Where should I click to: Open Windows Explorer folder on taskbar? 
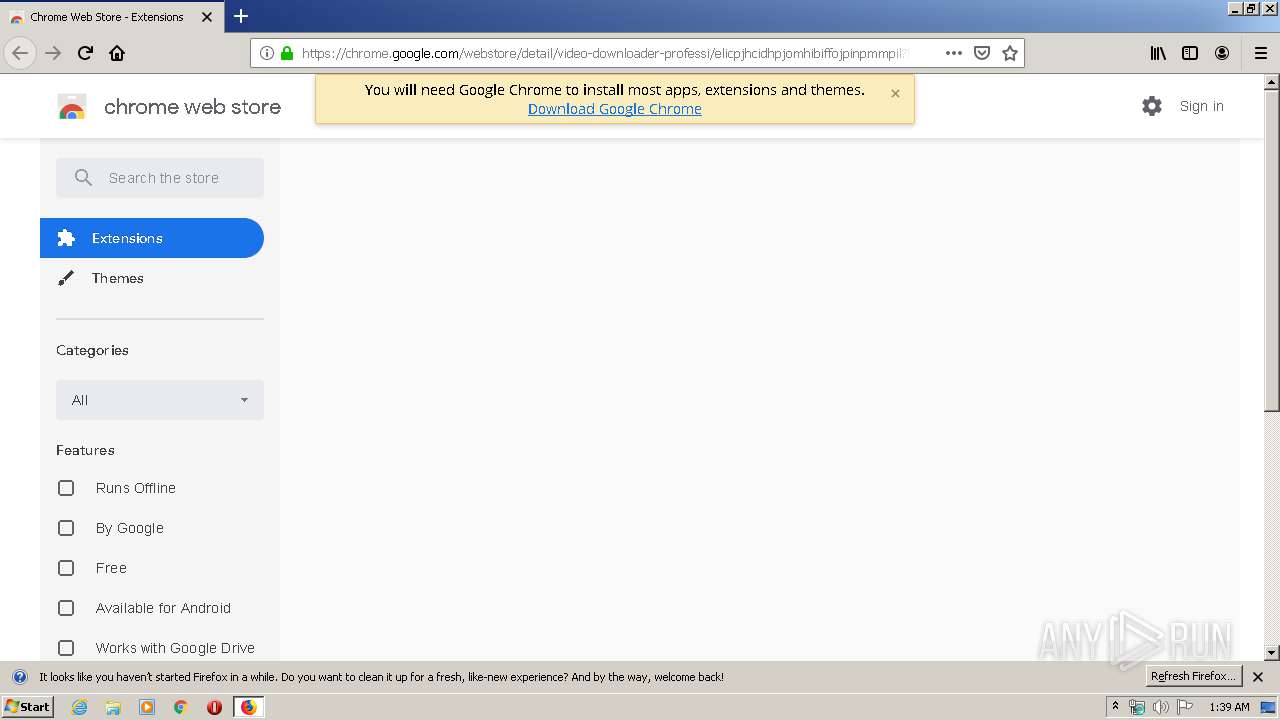click(113, 707)
